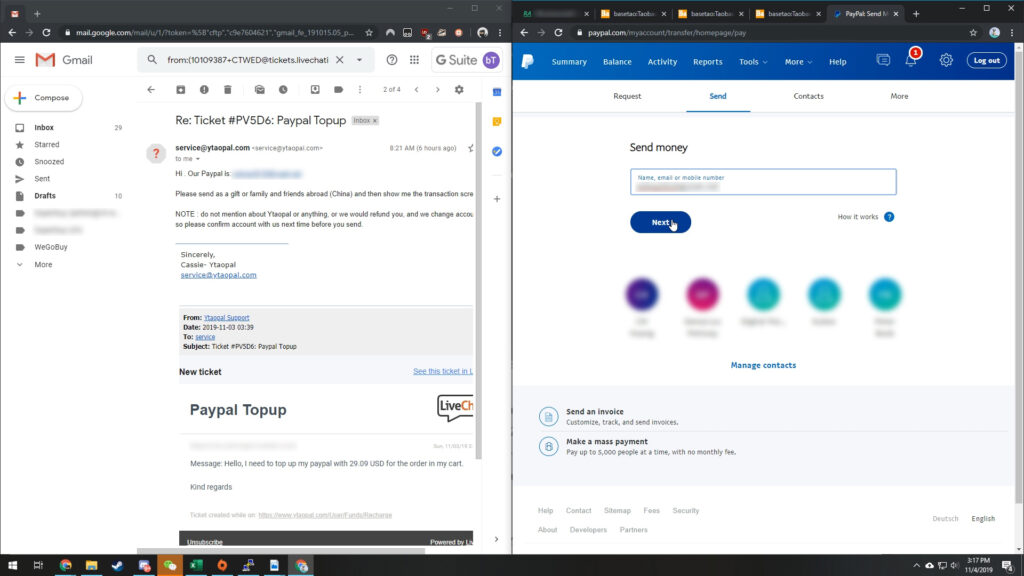Switch to the Contacts tab
Viewport: 1024px width, 576px height.
[x=808, y=96]
